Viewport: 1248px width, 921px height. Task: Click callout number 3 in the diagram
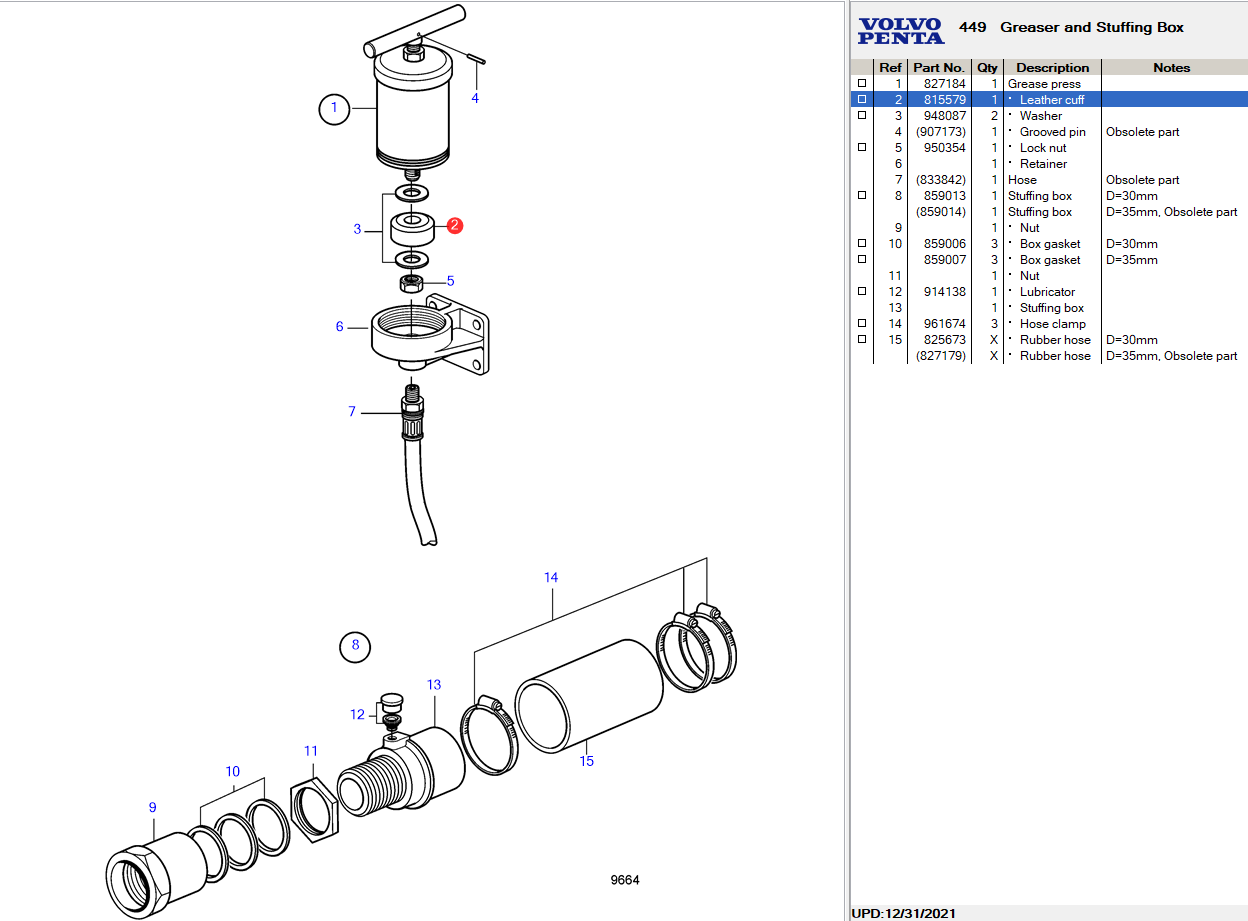(x=357, y=229)
